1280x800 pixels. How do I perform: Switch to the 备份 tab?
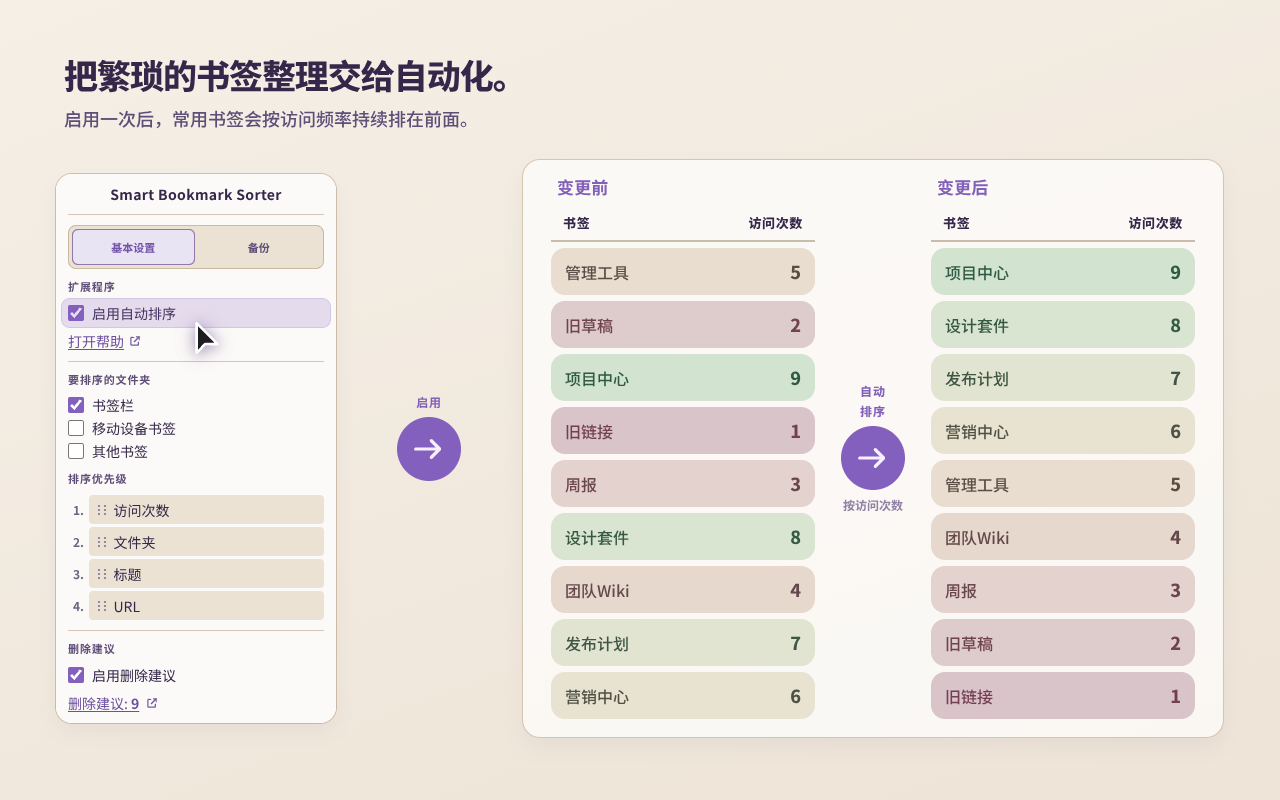coord(259,248)
